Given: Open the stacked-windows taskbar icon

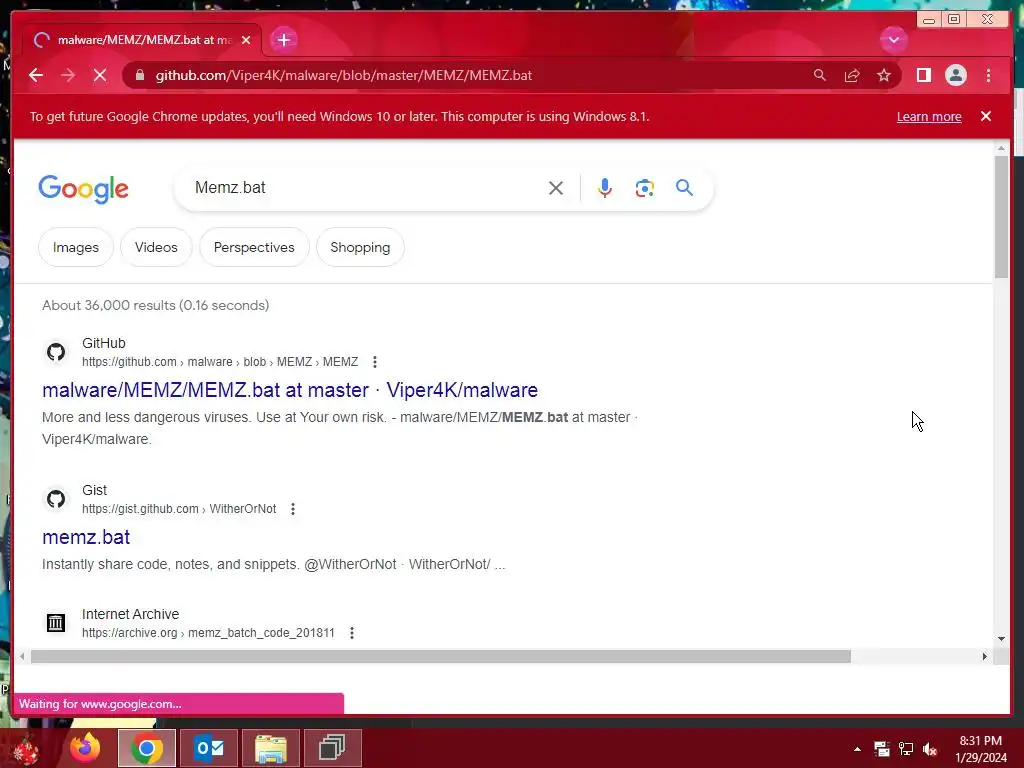Looking at the screenshot, I should (332, 748).
